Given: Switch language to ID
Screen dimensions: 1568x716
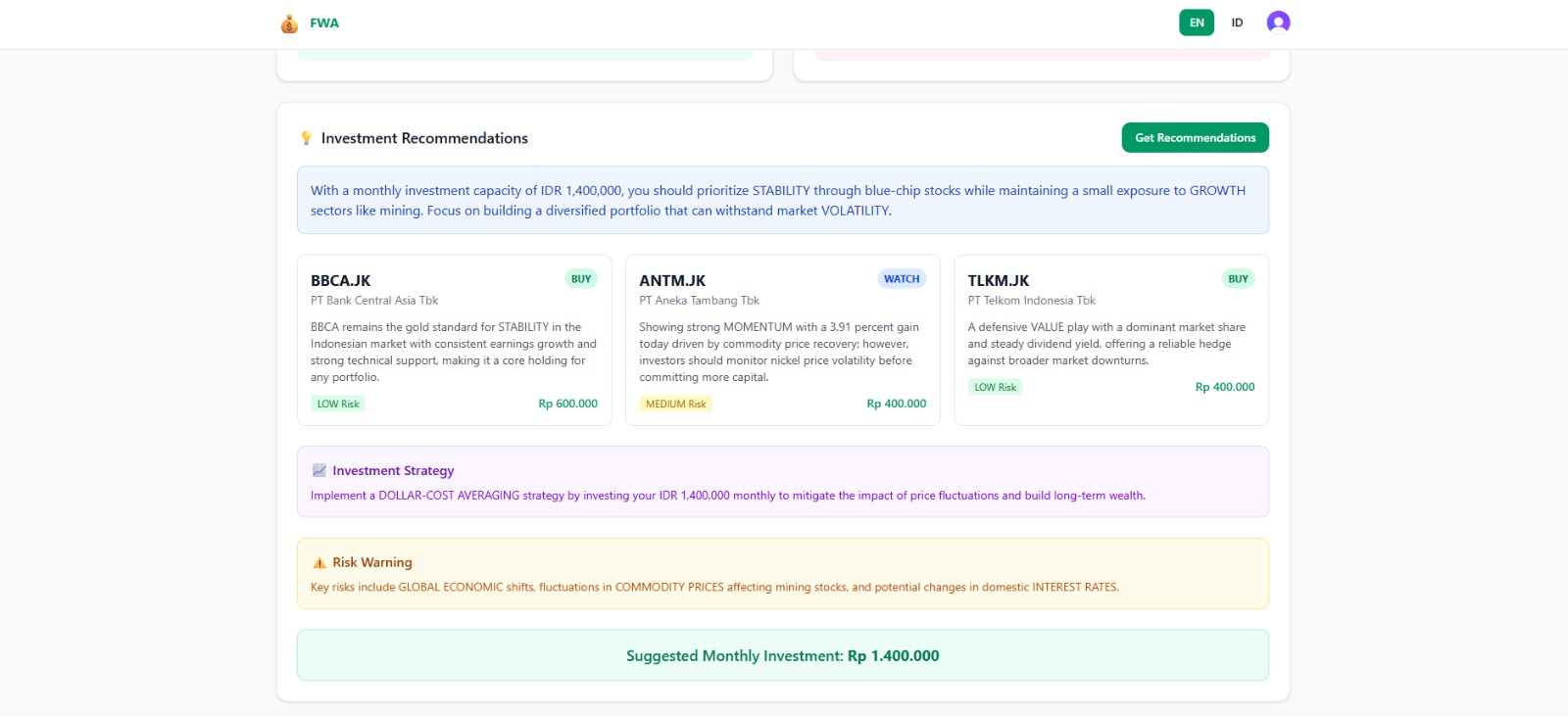Looking at the screenshot, I should (x=1237, y=23).
